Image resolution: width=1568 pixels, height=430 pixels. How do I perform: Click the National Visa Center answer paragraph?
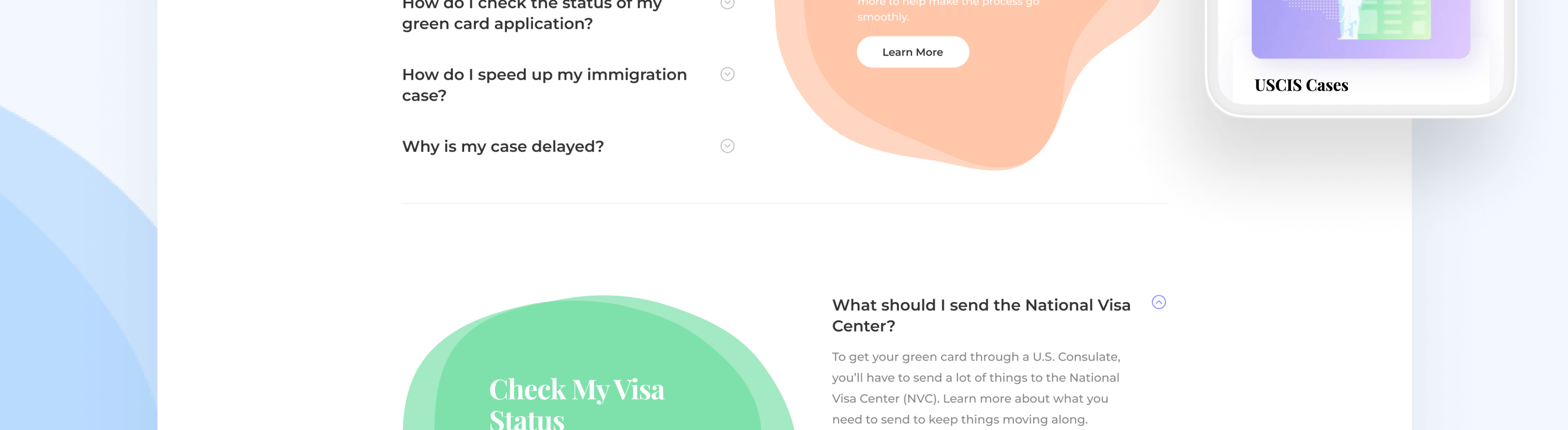[975, 388]
